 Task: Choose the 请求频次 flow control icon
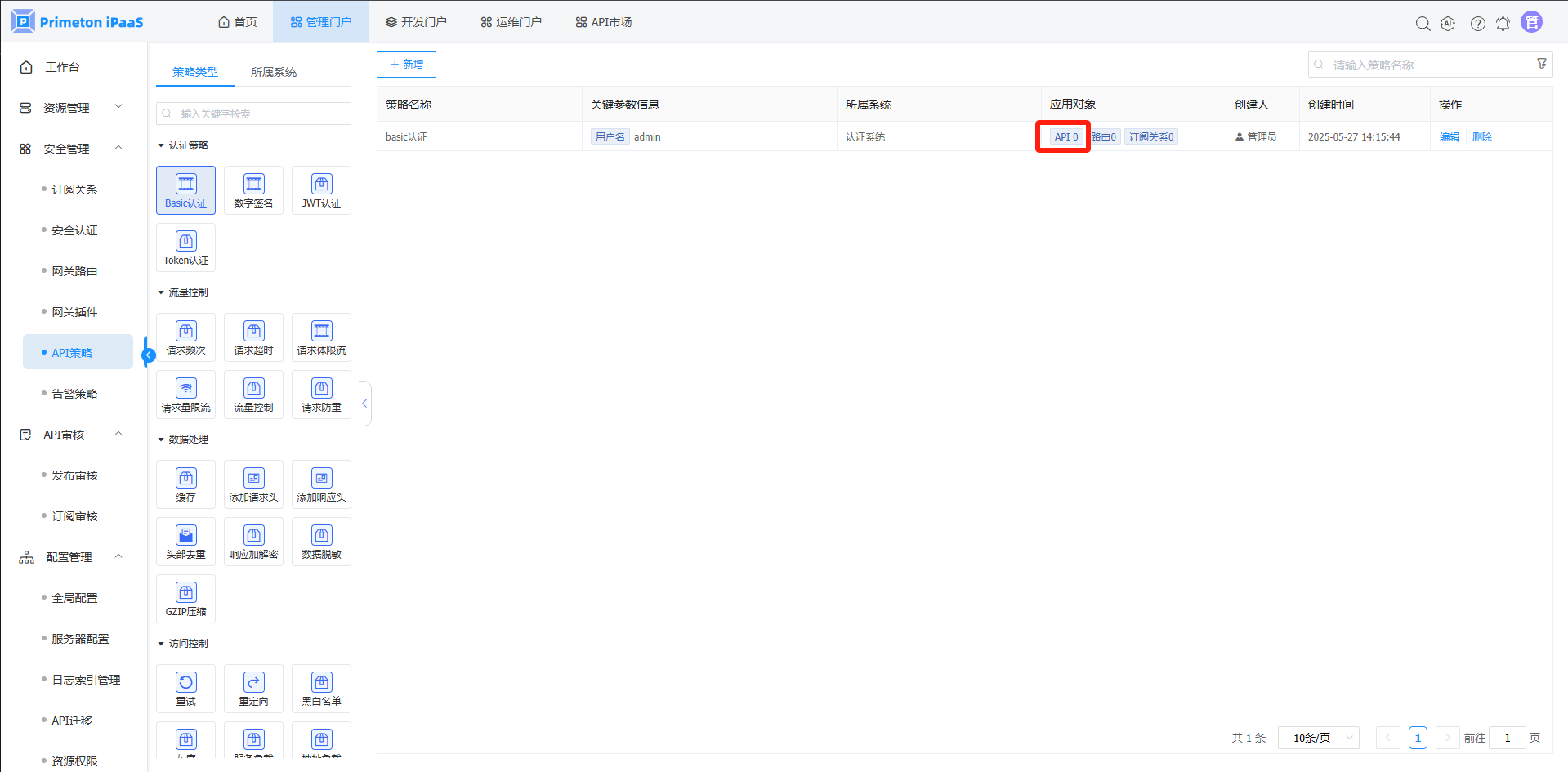click(x=185, y=337)
